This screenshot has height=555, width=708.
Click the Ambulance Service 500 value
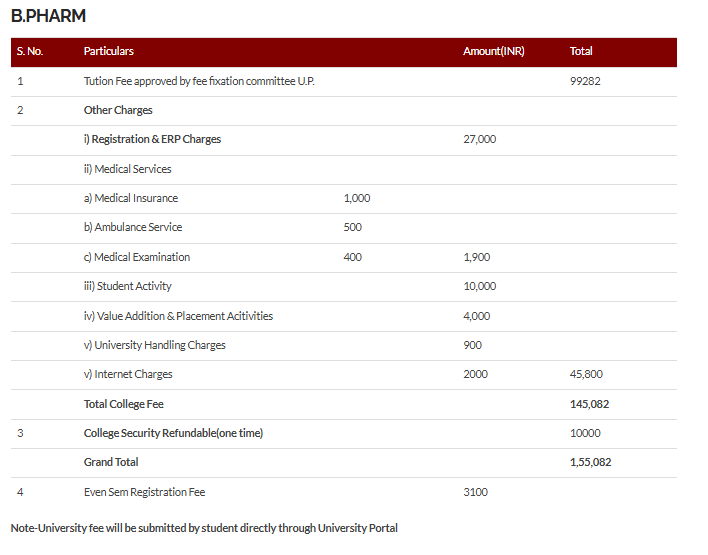coord(353,227)
